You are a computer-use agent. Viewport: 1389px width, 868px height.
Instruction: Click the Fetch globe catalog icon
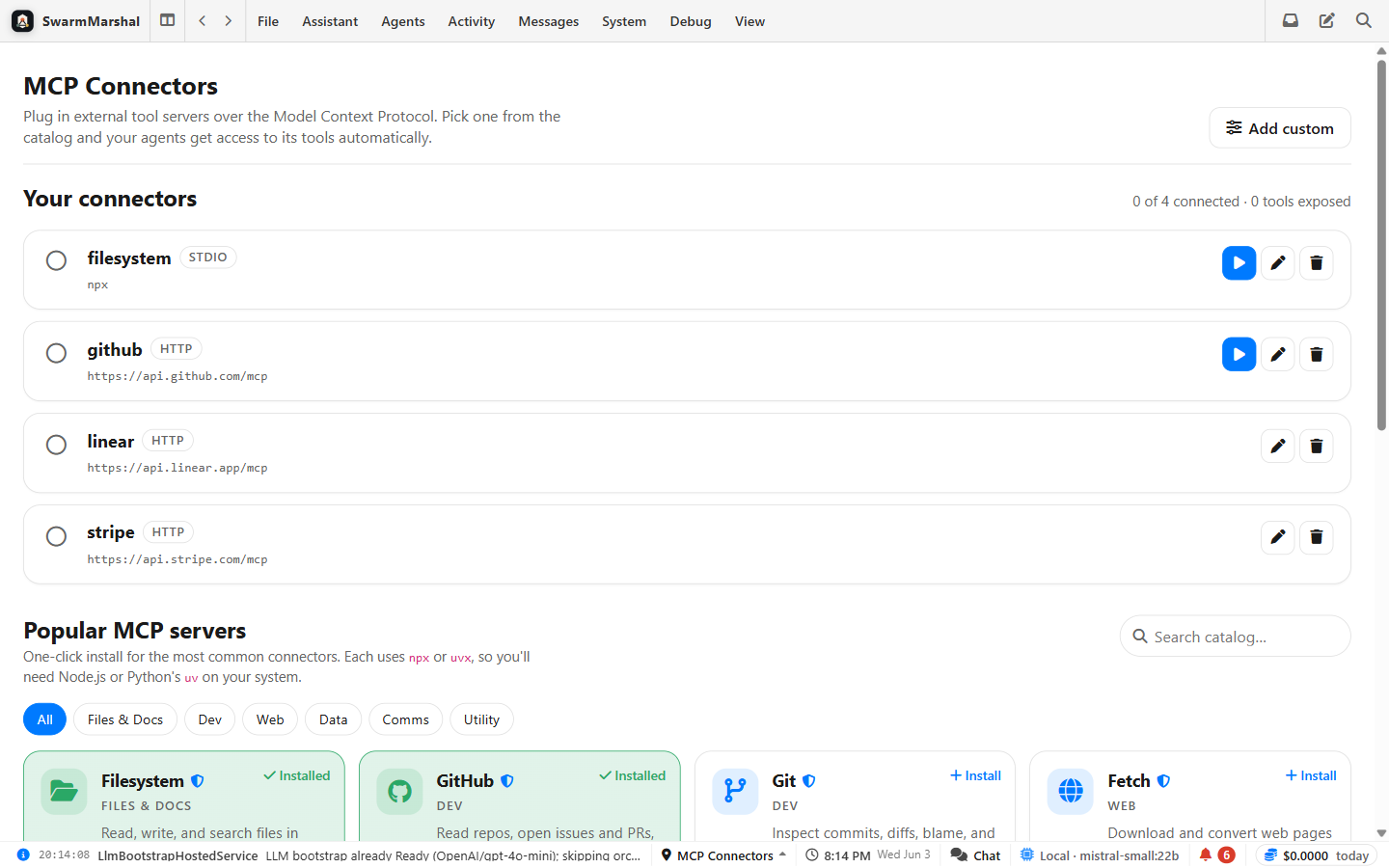[1071, 792]
